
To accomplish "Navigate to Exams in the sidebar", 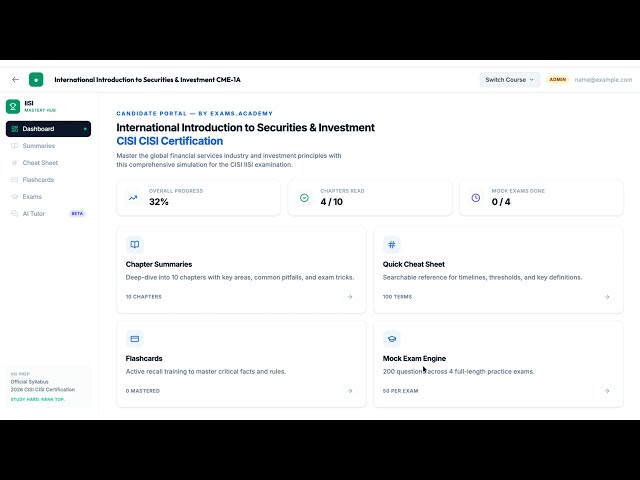I will [x=49, y=197].
